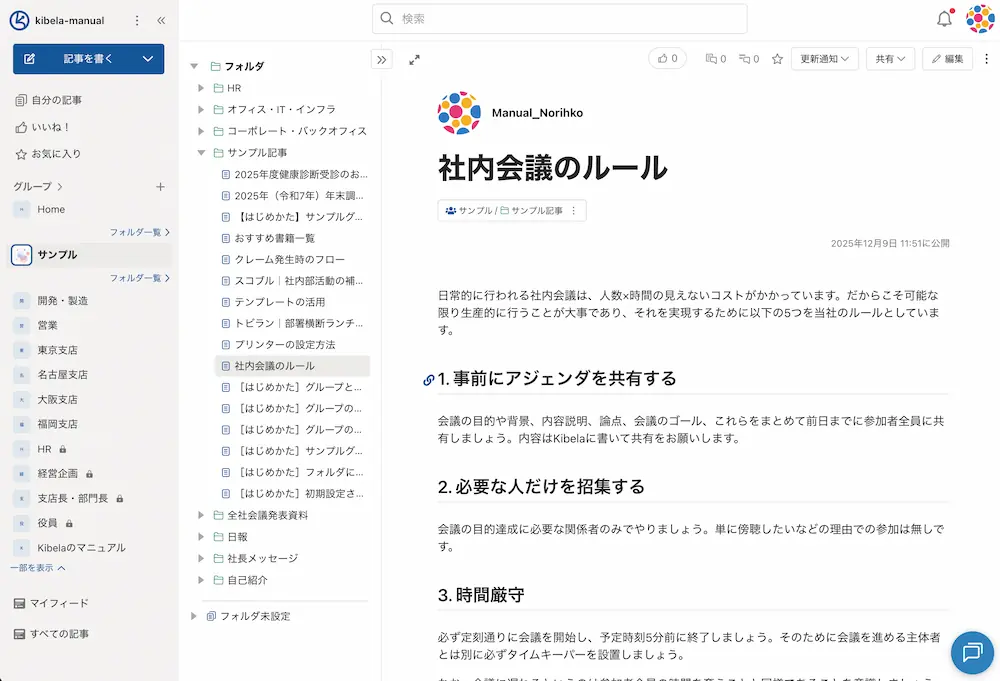
Task: Click the Kibela logo icon
Action: [x=20, y=19]
